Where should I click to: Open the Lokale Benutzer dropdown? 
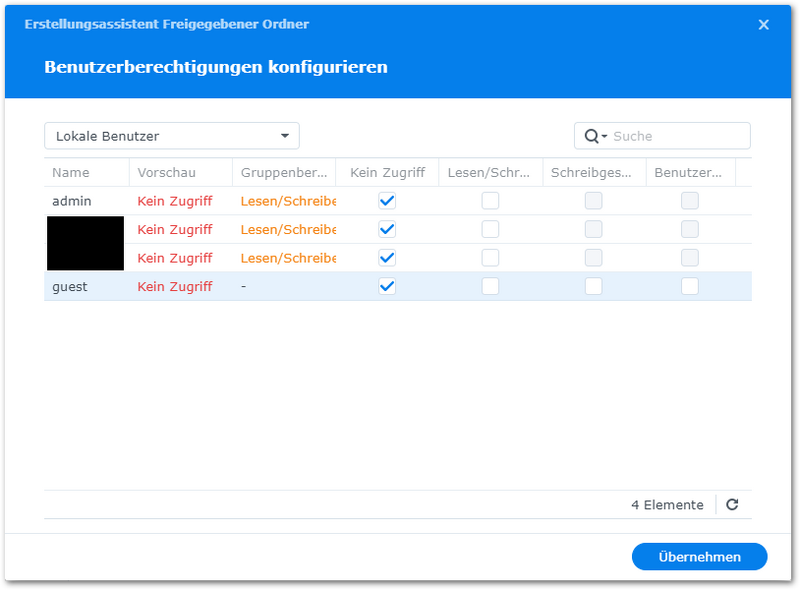tap(172, 136)
